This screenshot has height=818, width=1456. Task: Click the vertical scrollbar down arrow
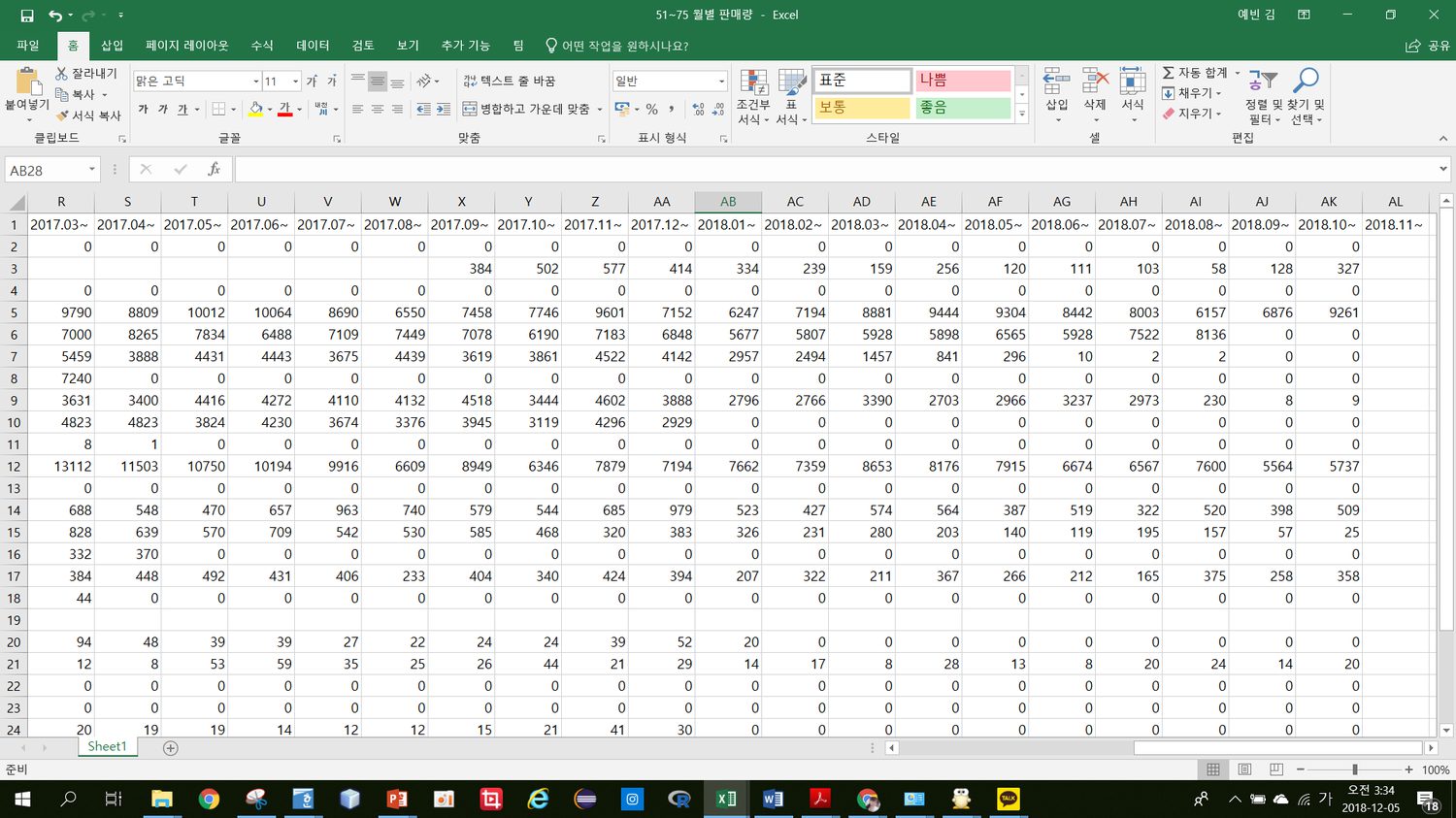tap(1446, 731)
